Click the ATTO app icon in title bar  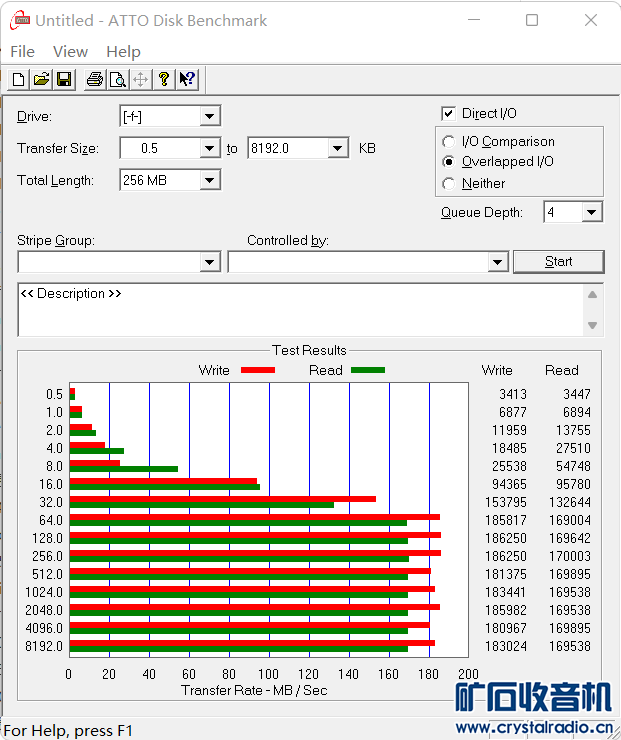pos(18,20)
